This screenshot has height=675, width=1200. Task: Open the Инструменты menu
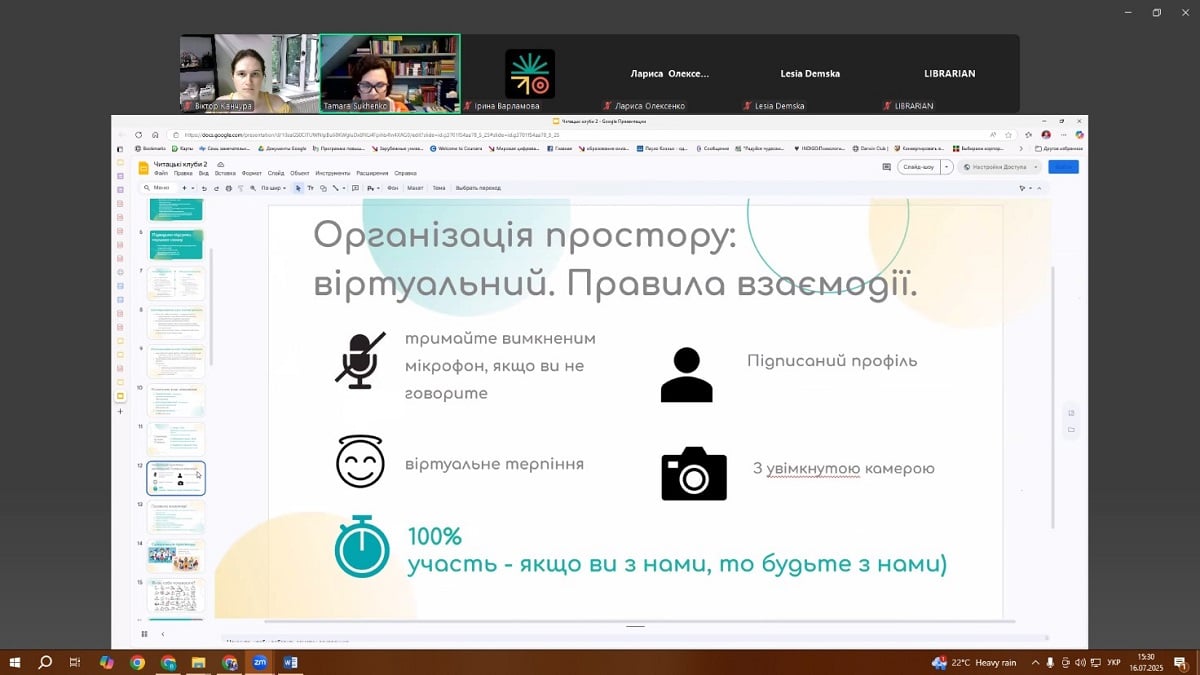[332, 173]
